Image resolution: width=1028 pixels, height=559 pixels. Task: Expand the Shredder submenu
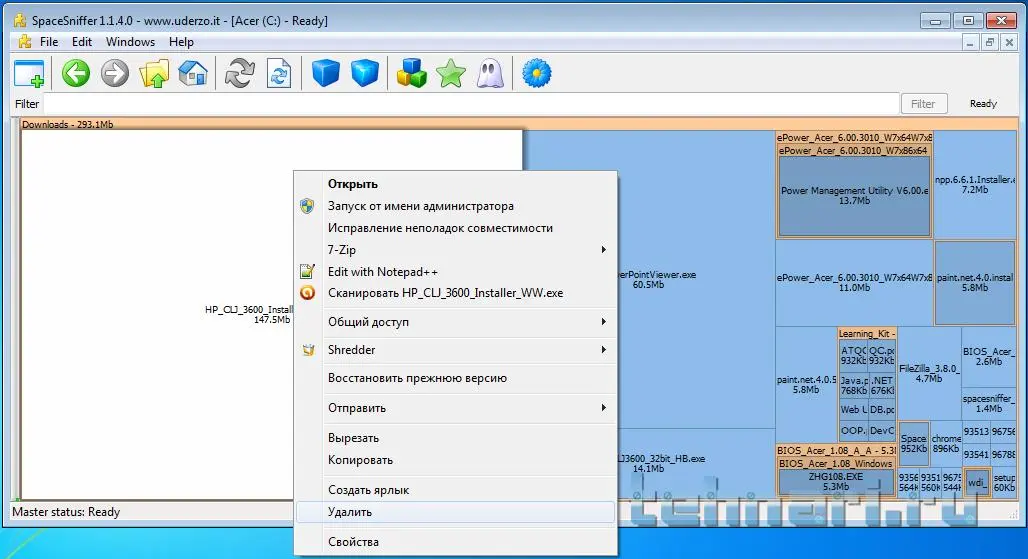coord(455,350)
